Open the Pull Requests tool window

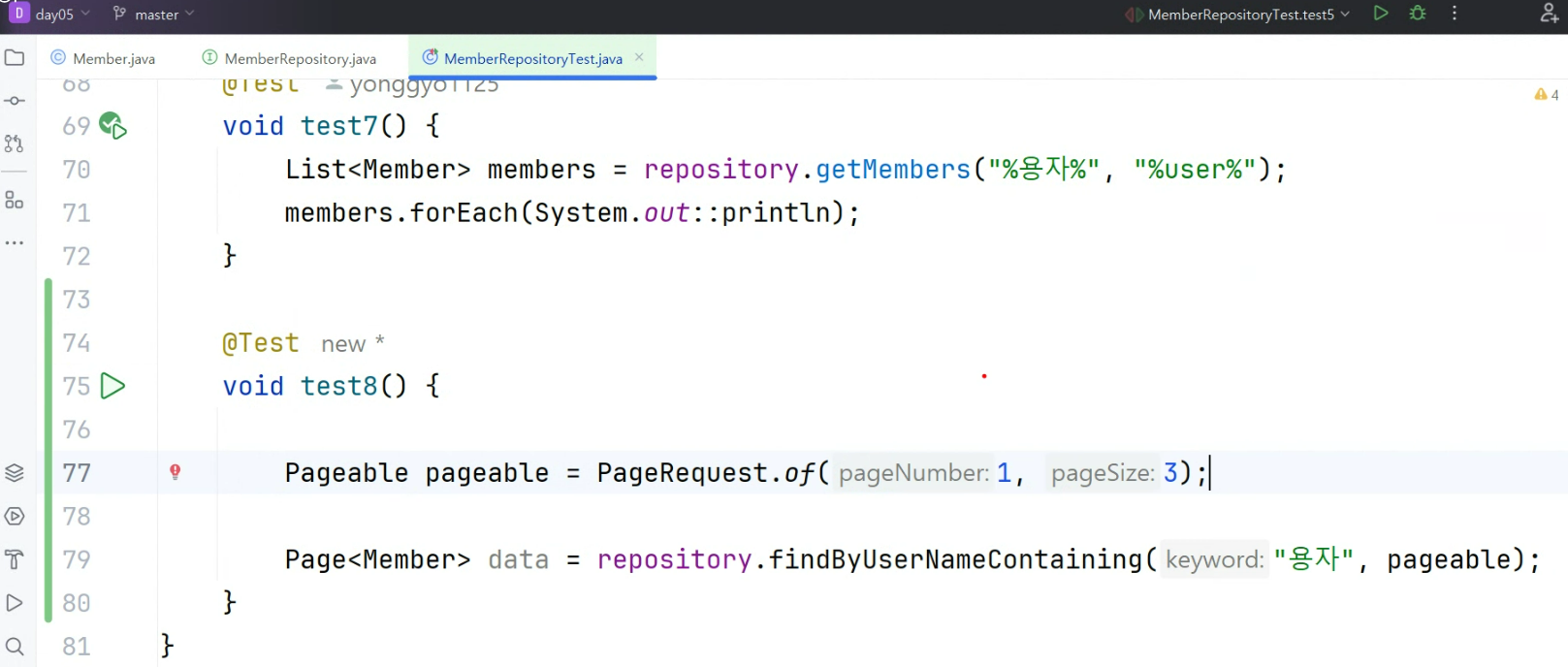point(15,143)
